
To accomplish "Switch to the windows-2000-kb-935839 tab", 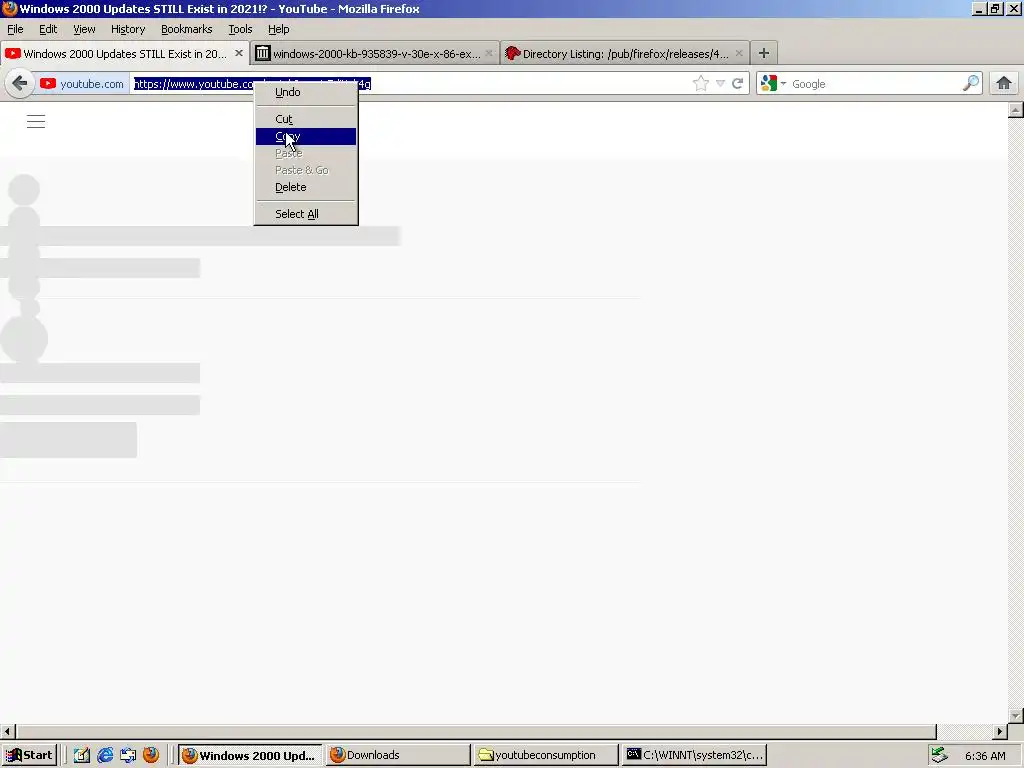I will [x=375, y=54].
